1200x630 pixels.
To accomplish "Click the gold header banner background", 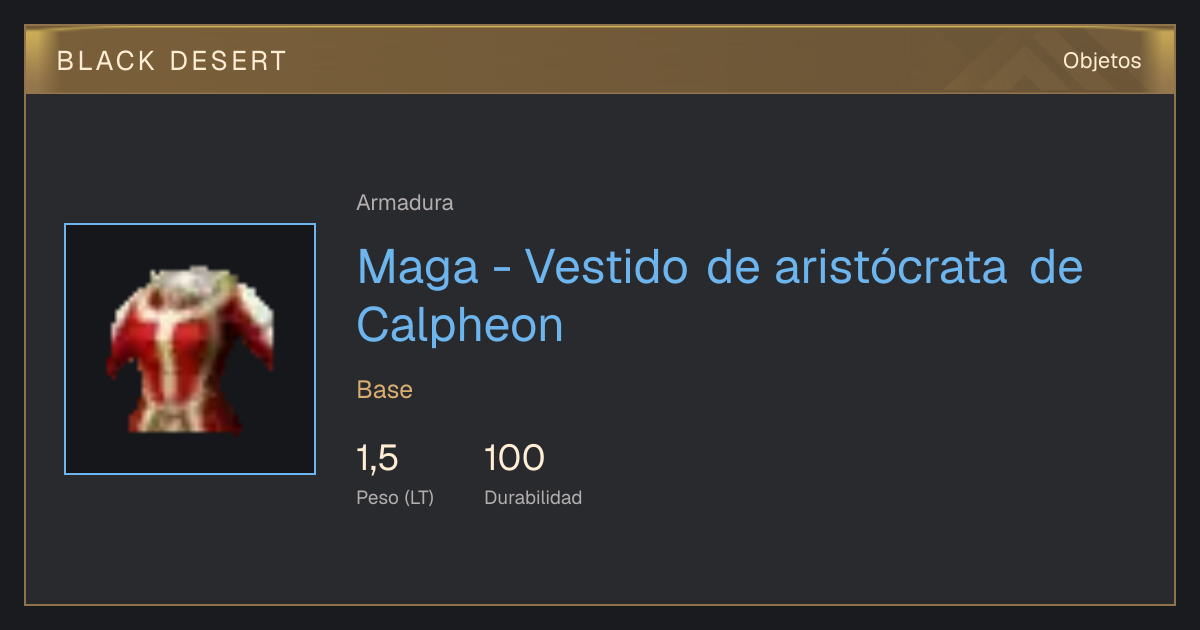I will pyautogui.click(x=600, y=60).
